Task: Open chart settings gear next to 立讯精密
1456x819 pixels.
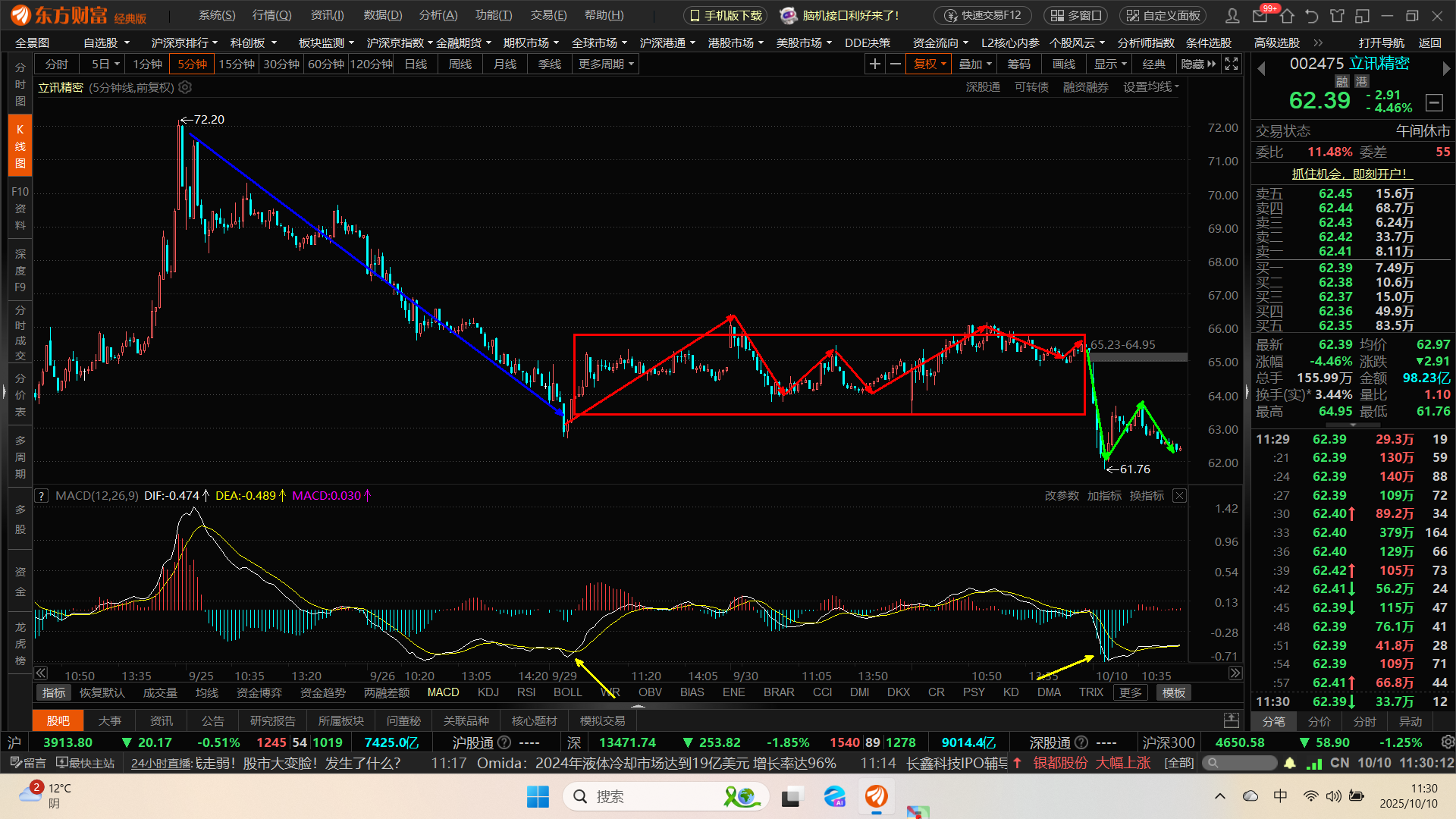Action: point(185,88)
